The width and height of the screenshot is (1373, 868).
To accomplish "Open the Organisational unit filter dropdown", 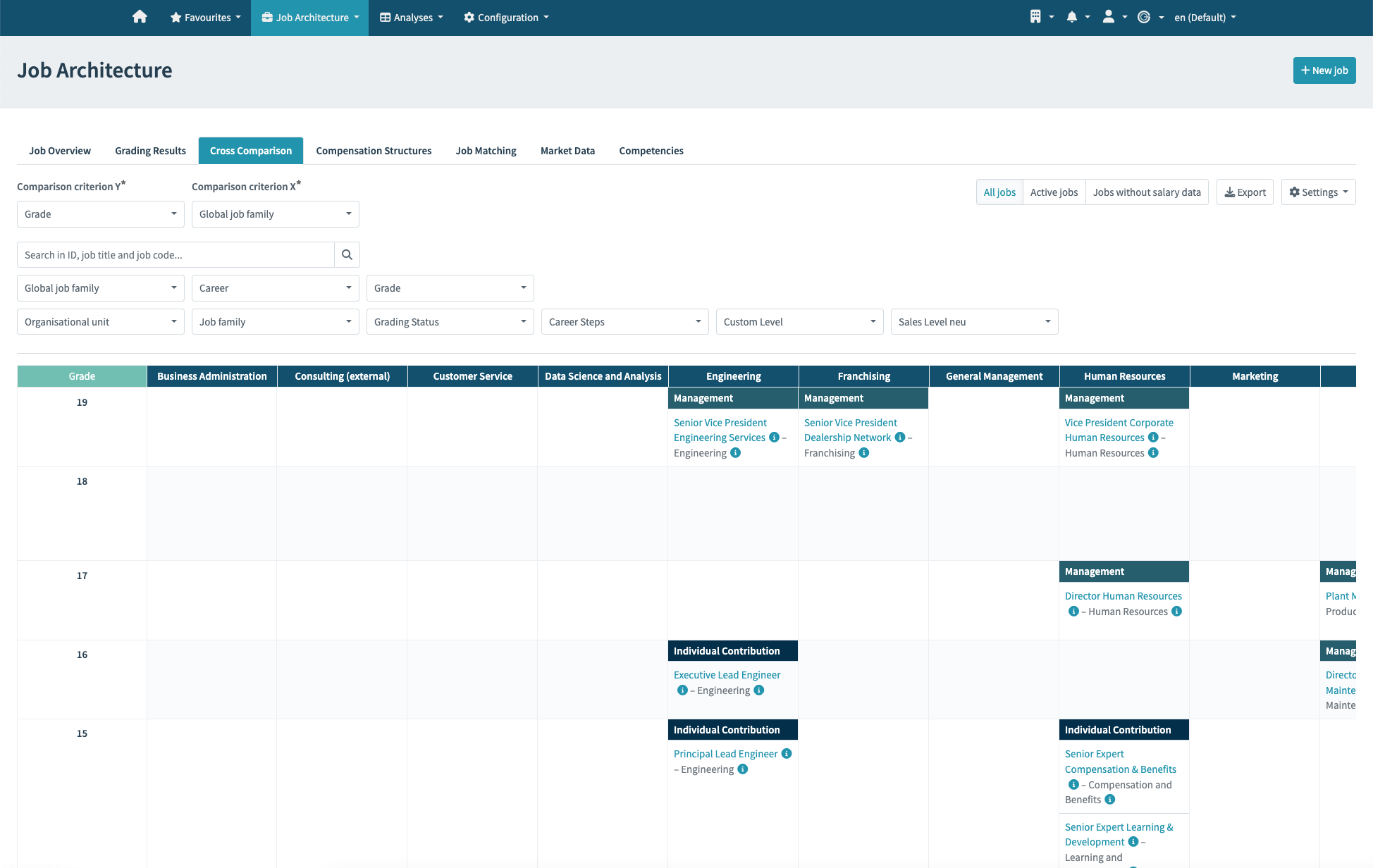I will (101, 322).
